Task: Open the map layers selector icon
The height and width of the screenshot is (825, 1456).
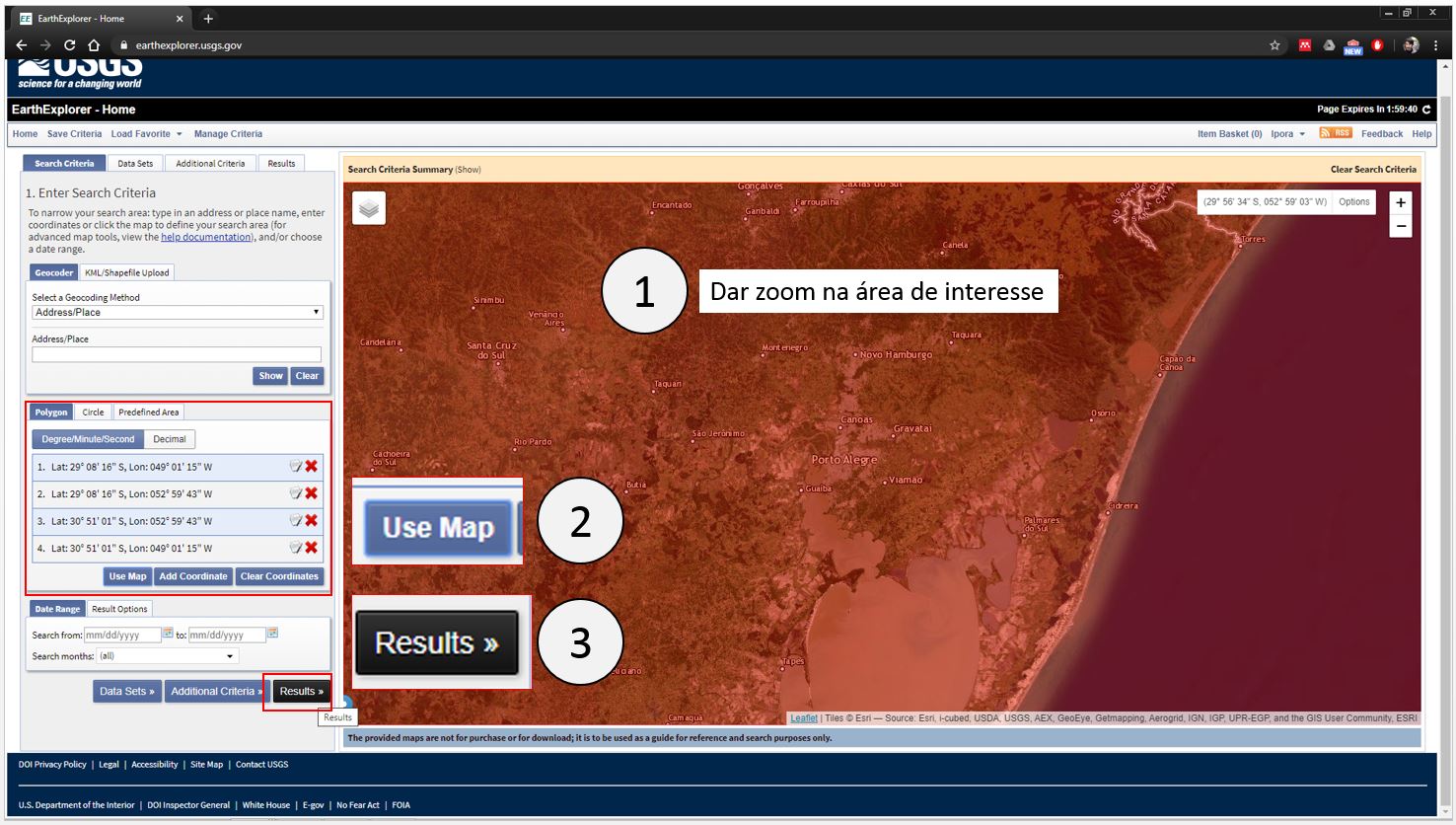Action: (369, 208)
